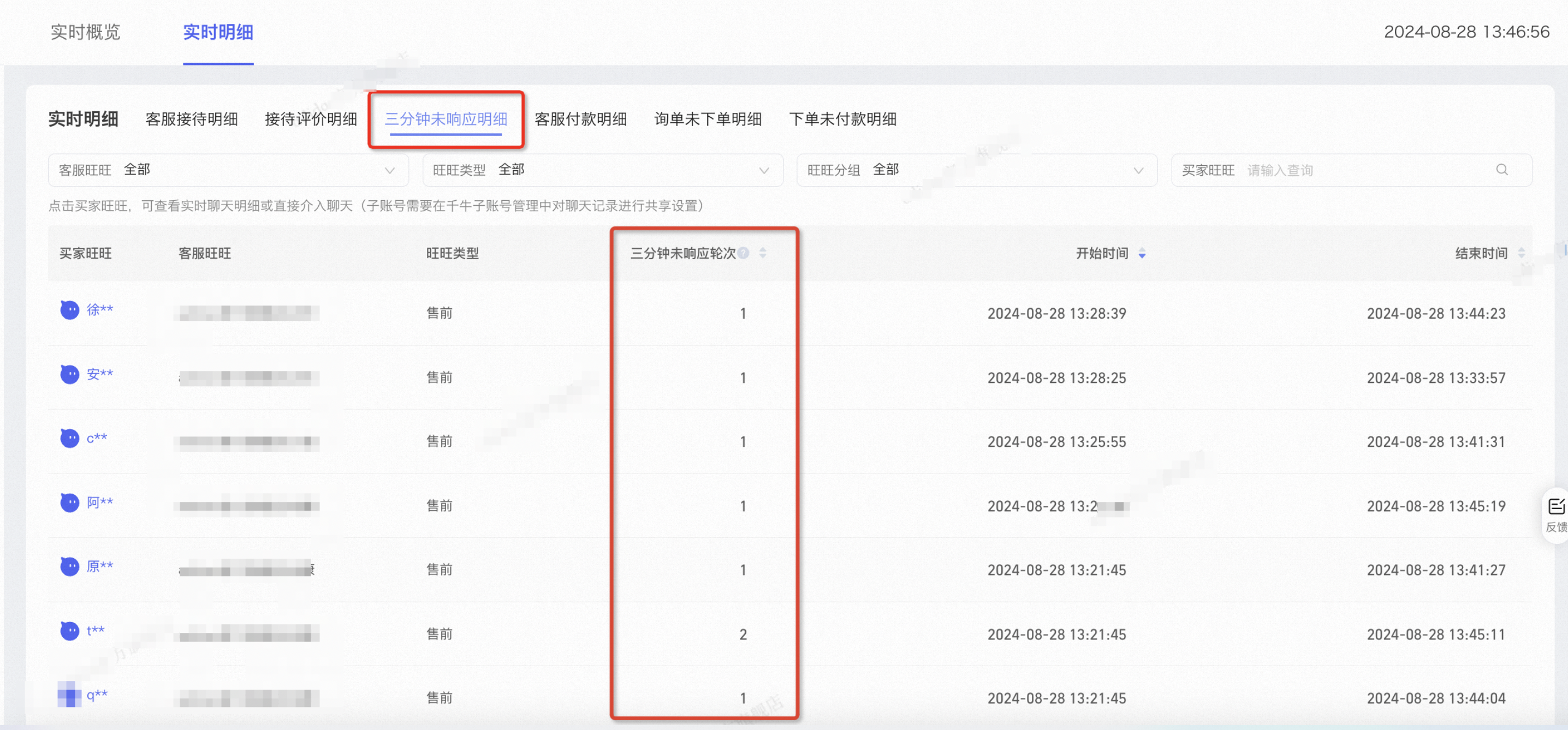
Task: Click end time 2024-08-28 13:33:57
Action: point(1436,378)
